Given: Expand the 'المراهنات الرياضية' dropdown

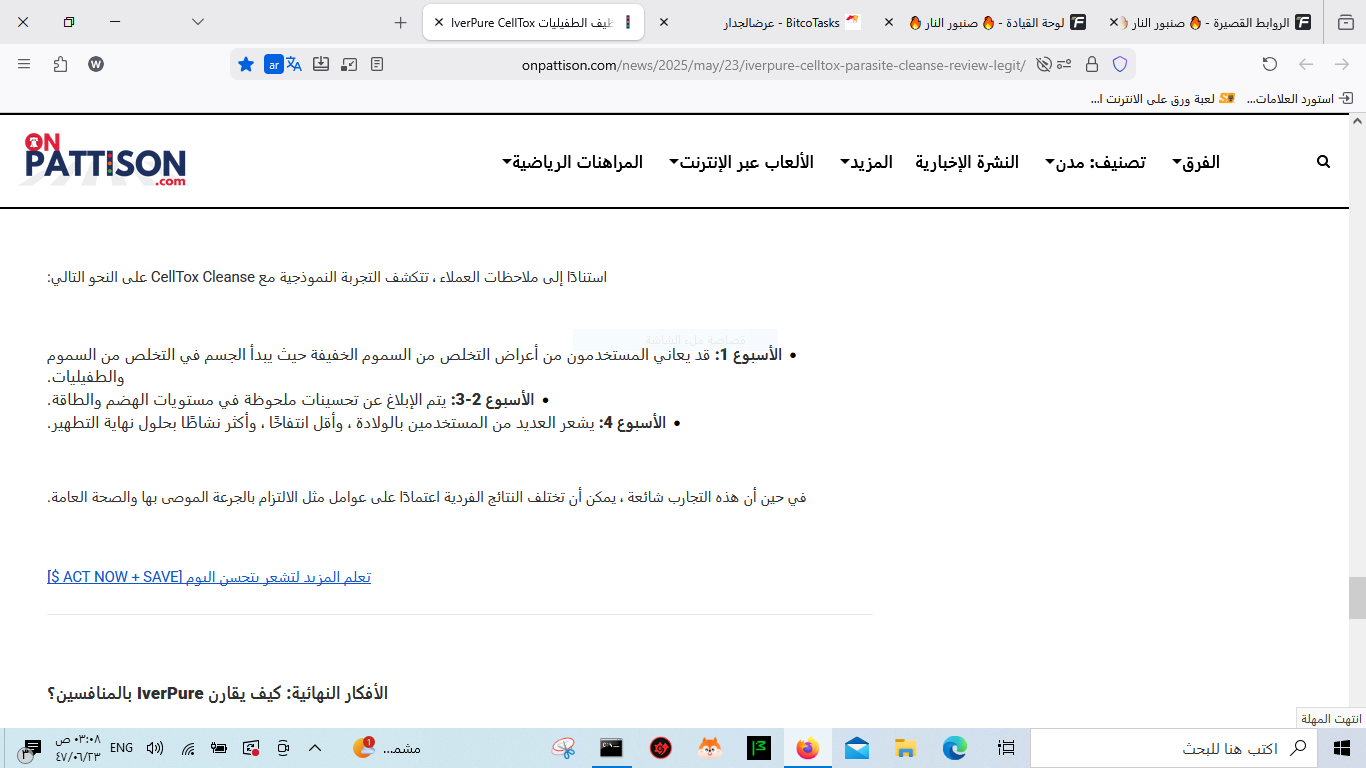Looking at the screenshot, I should click(572, 162).
